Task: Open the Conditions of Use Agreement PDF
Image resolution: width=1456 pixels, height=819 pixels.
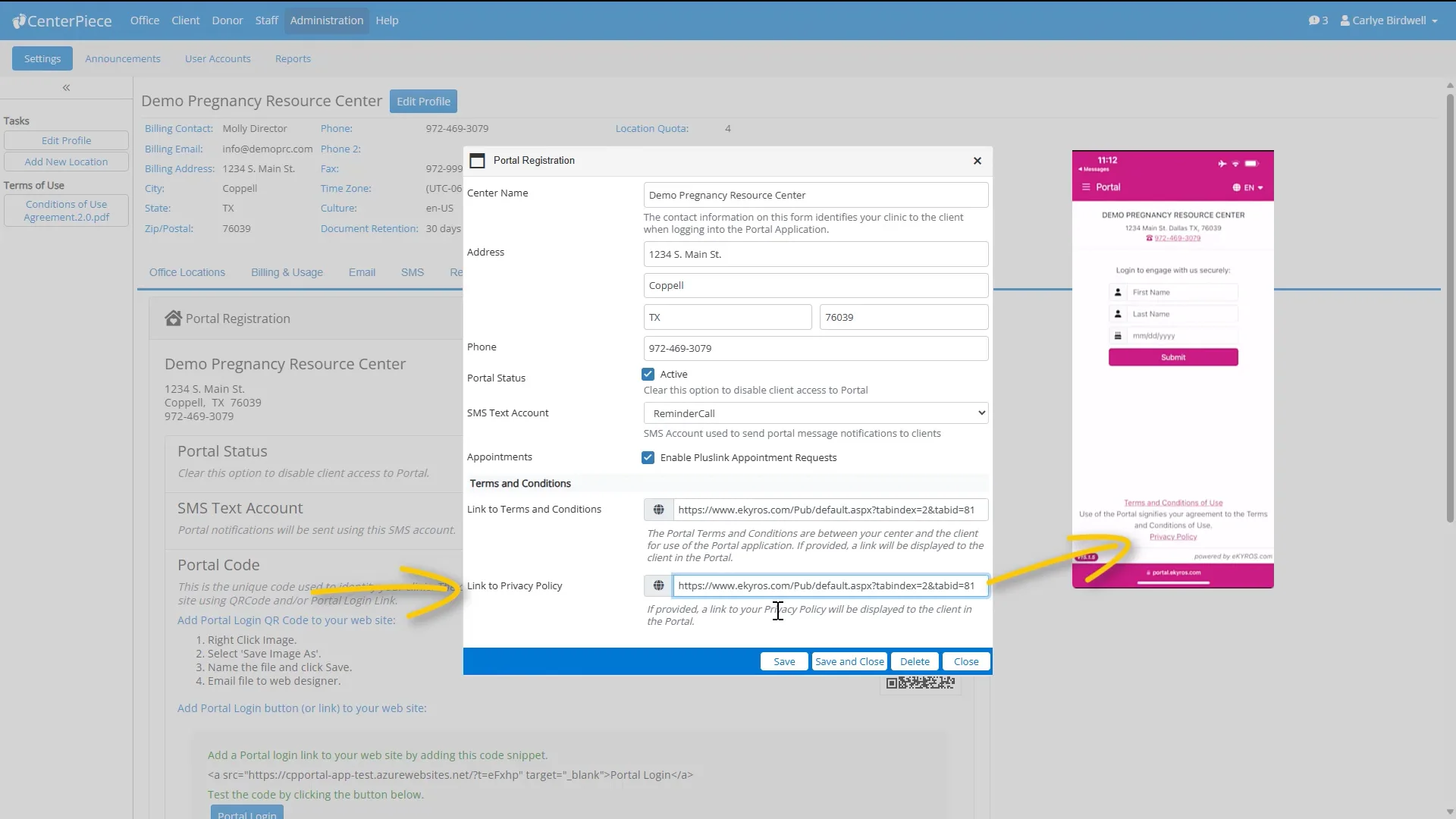Action: pyautogui.click(x=67, y=210)
